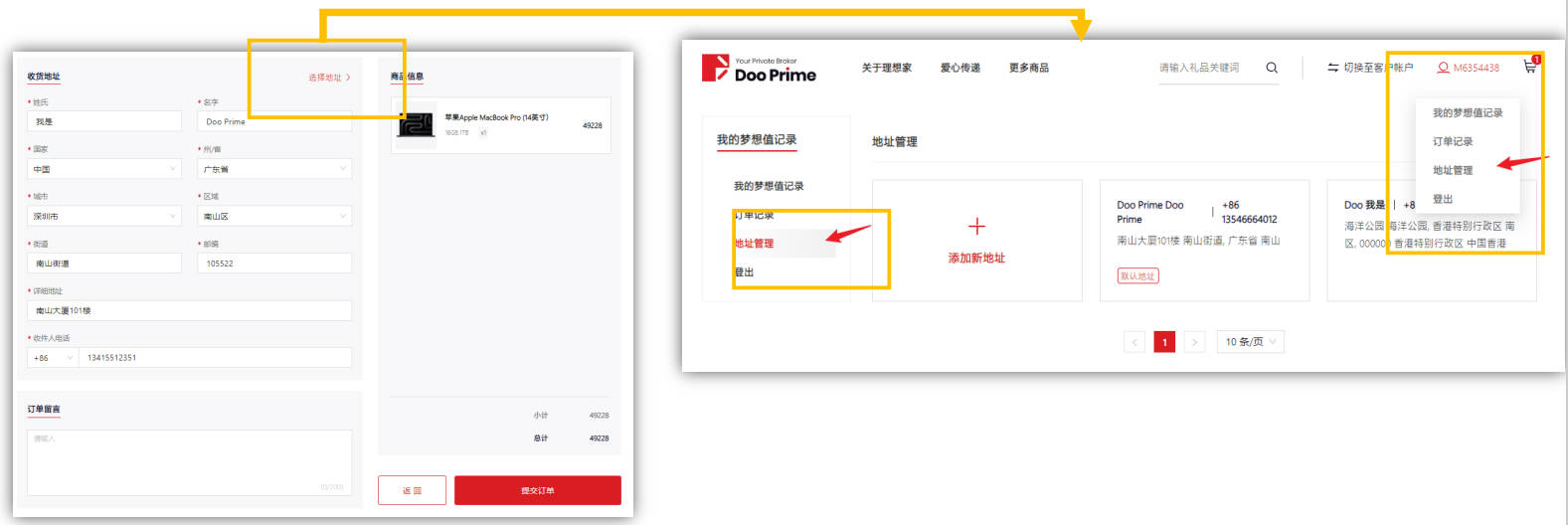This screenshot has height=525, width=1568.
Task: Click the 返回 button
Action: 412,490
